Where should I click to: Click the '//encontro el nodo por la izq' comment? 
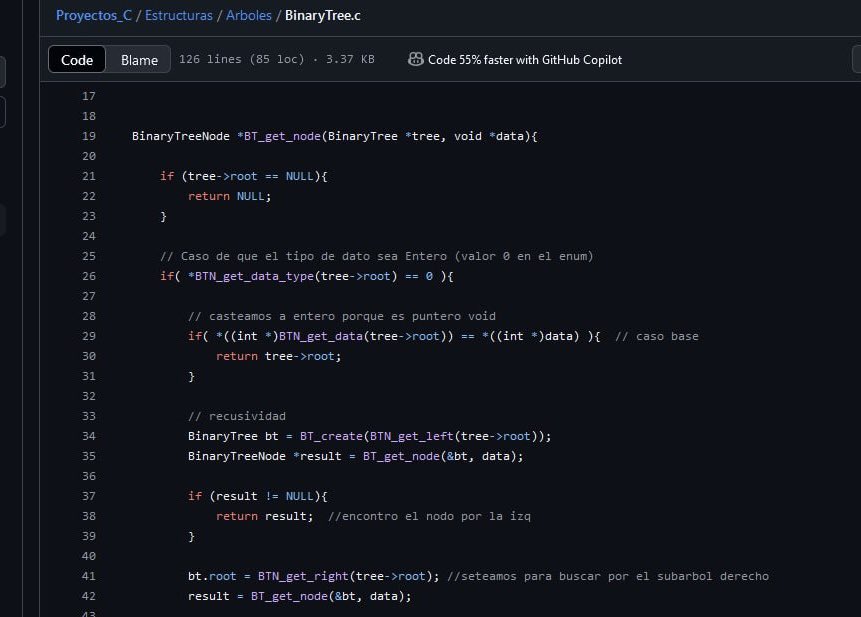point(429,516)
